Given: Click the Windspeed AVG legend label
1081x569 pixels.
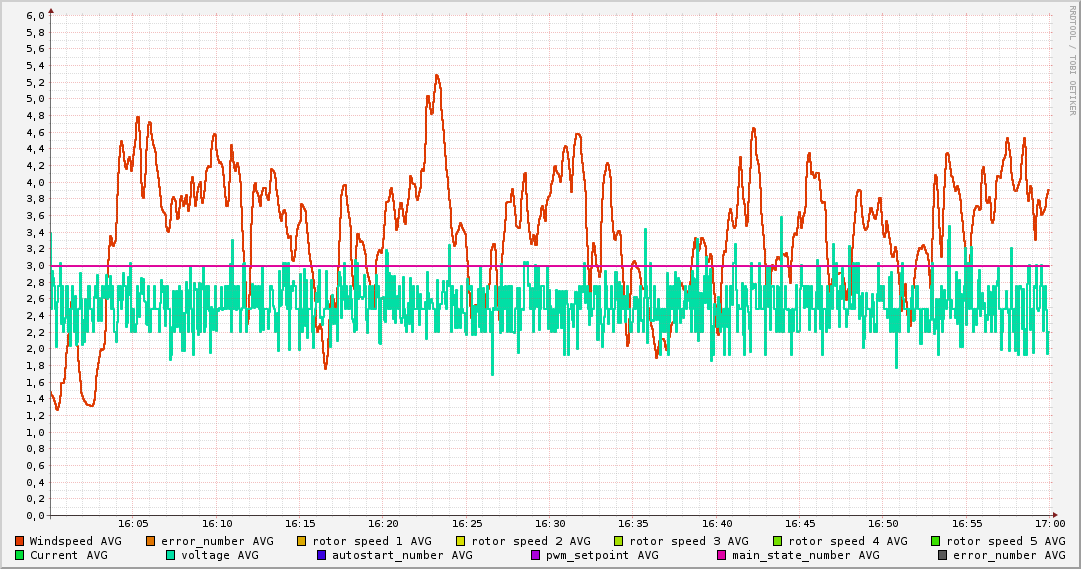Looking at the screenshot, I should coord(75,541).
